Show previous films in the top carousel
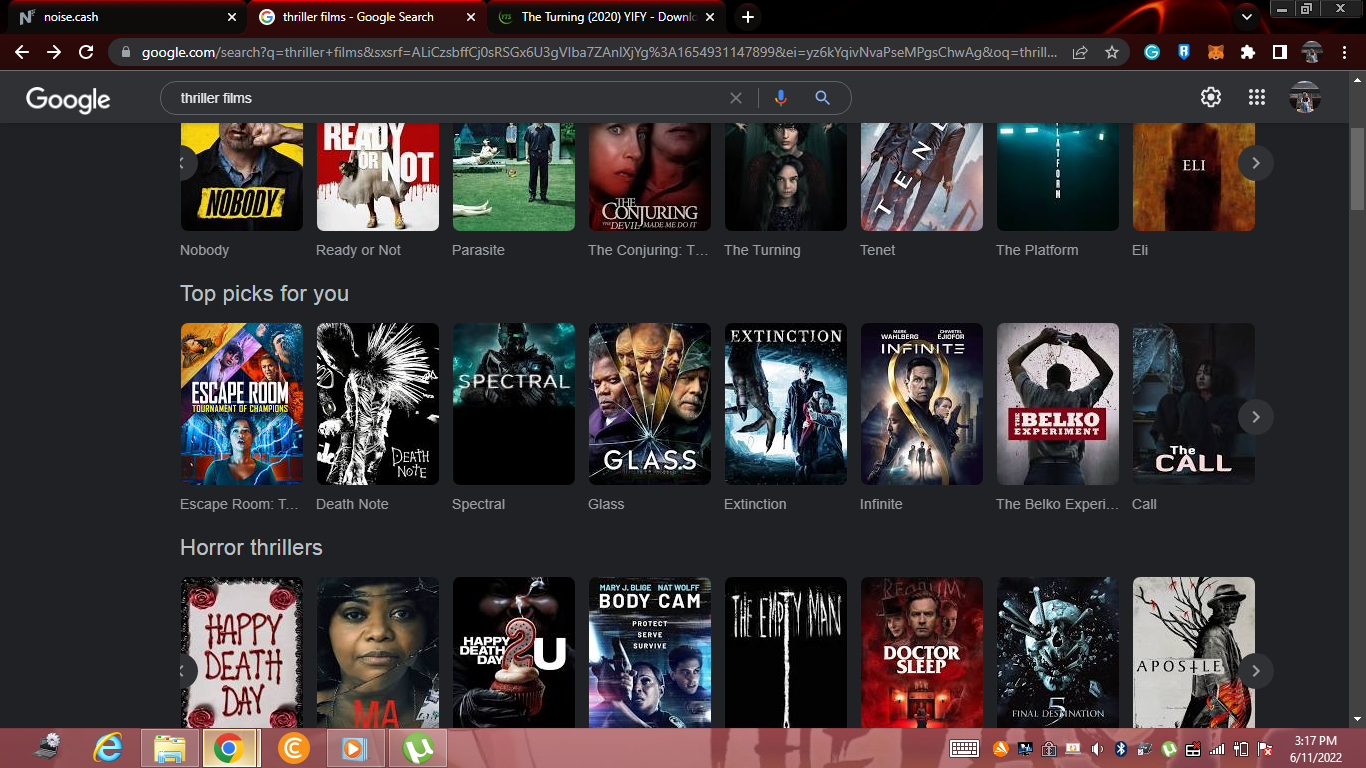 184,162
